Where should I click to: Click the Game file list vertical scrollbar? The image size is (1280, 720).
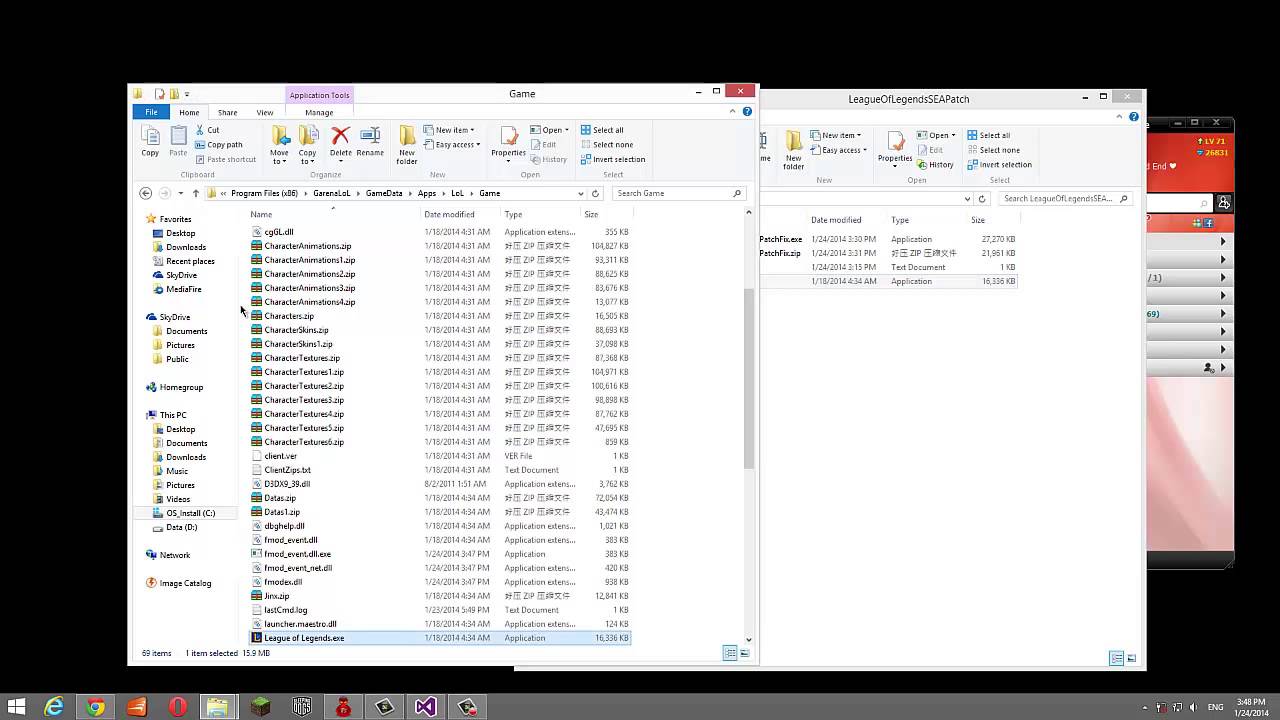point(749,380)
